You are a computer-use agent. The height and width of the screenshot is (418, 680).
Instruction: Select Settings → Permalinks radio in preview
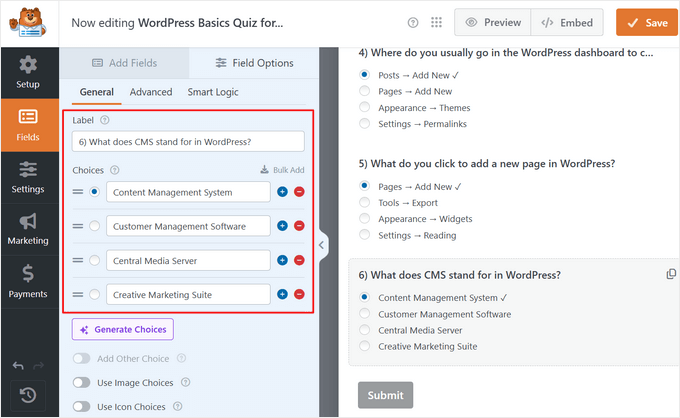pos(365,124)
